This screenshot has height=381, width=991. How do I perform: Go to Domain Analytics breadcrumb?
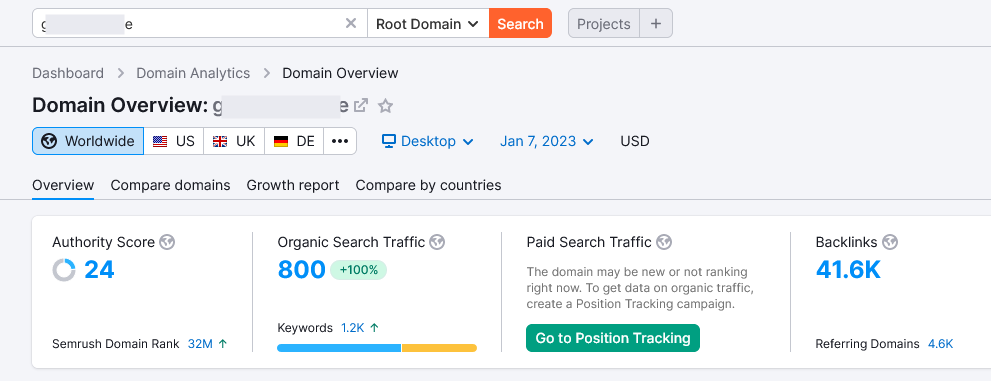[x=193, y=73]
